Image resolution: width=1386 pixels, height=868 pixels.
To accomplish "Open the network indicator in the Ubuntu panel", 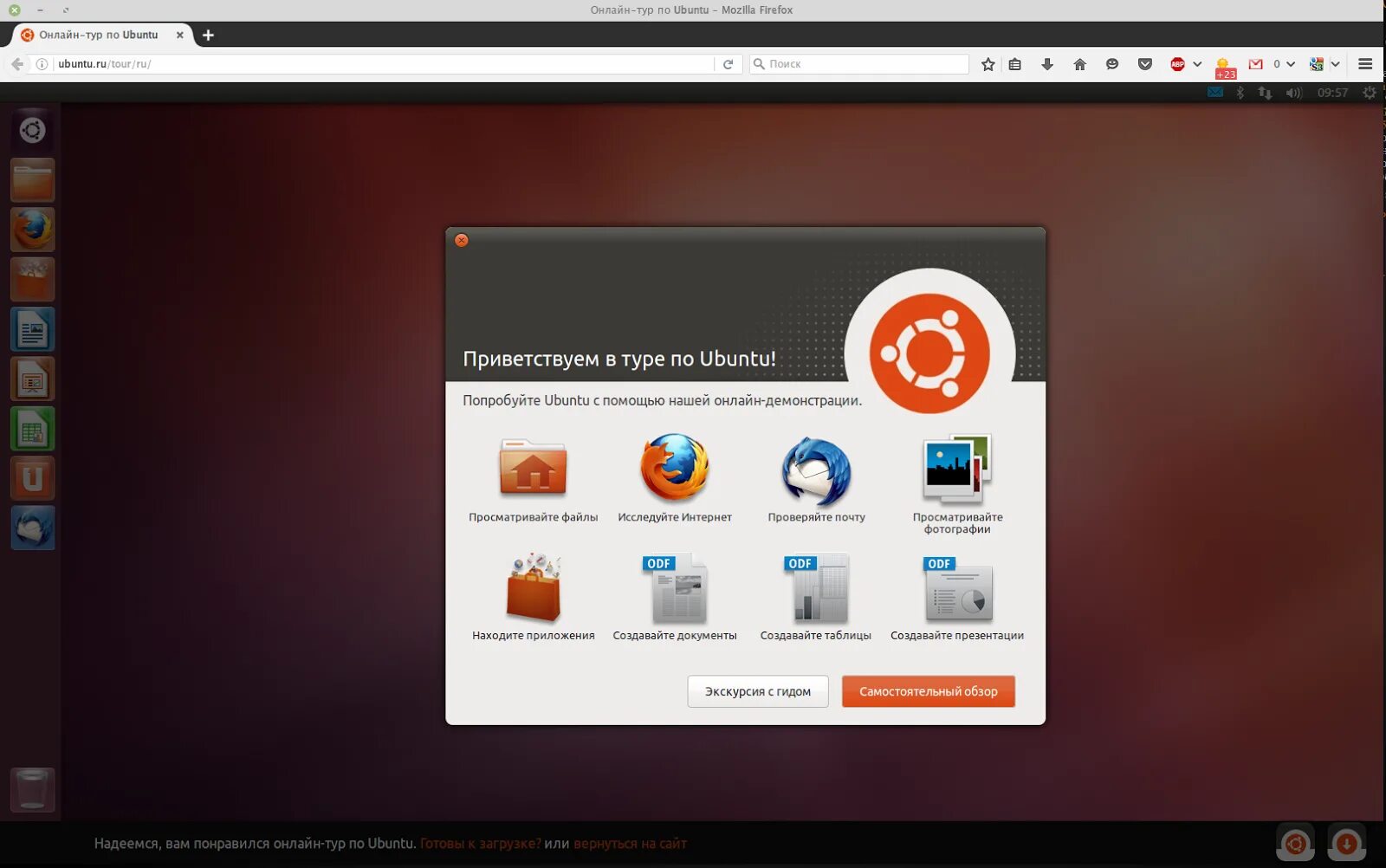I will (1265, 93).
